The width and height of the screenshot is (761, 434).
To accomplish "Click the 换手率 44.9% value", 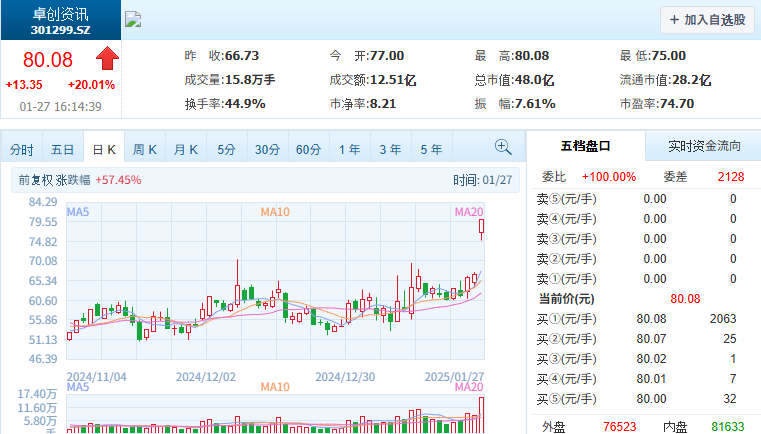I will click(245, 104).
